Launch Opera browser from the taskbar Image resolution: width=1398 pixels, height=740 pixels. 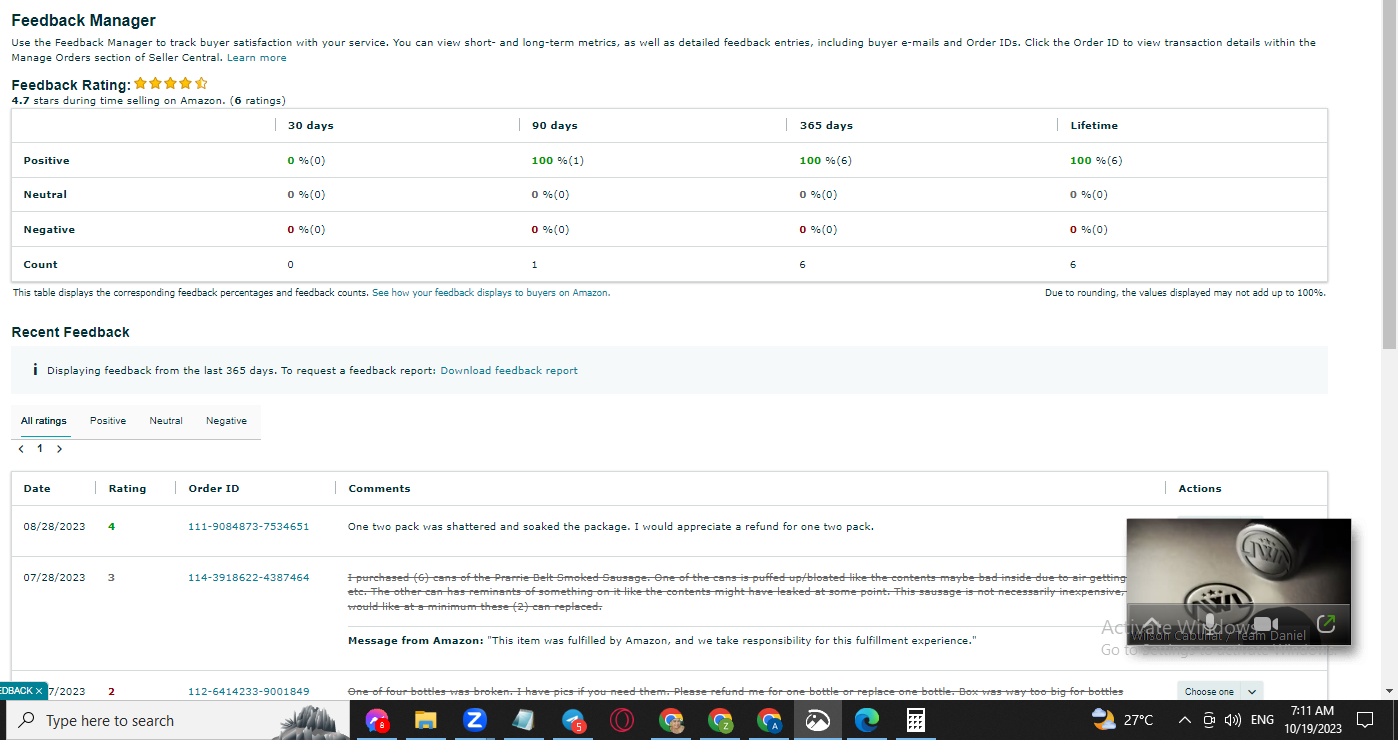point(622,720)
